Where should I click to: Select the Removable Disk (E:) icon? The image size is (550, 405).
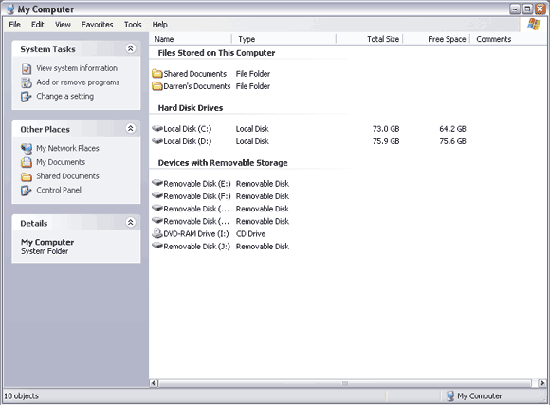[x=157, y=183]
